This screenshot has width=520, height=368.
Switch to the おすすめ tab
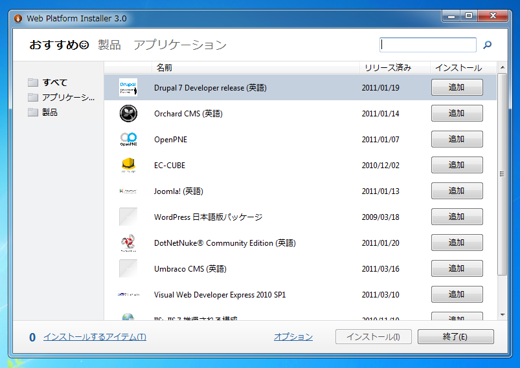tap(59, 45)
